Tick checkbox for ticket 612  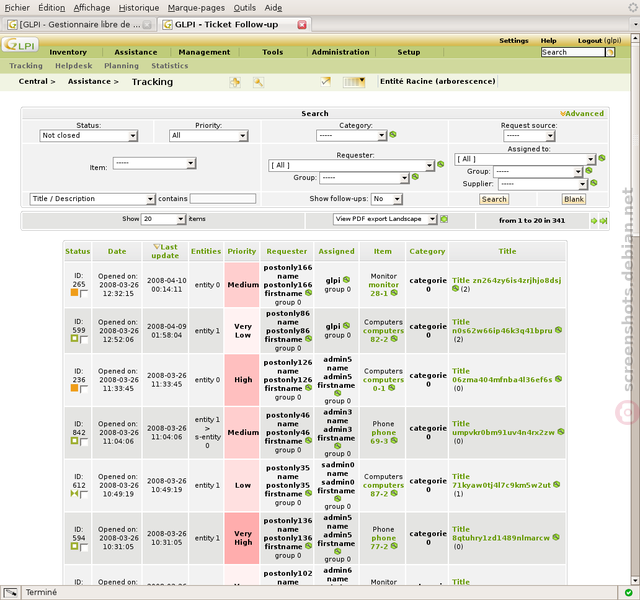[84, 495]
